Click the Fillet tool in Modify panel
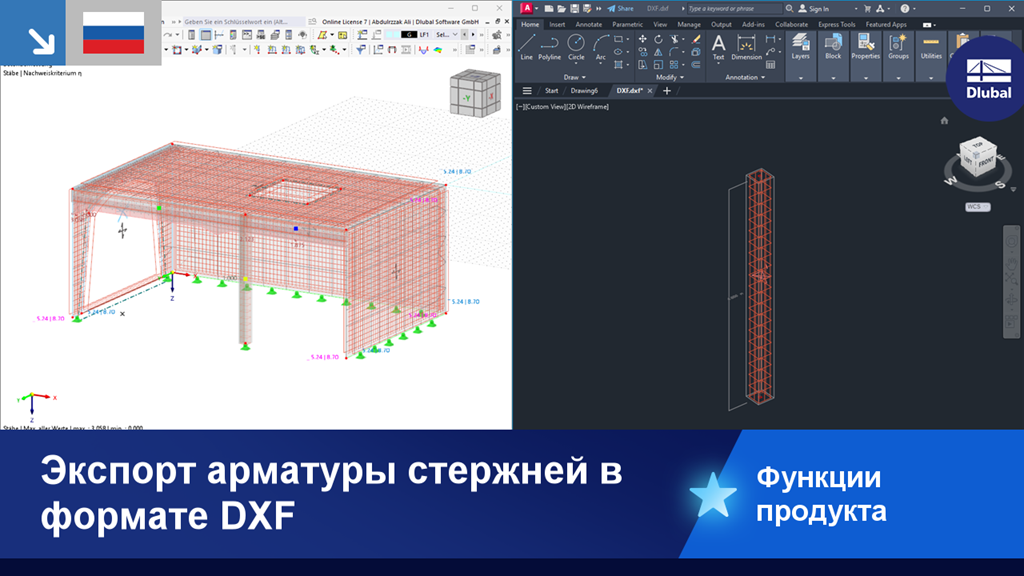This screenshot has width=1024, height=576. (673, 52)
